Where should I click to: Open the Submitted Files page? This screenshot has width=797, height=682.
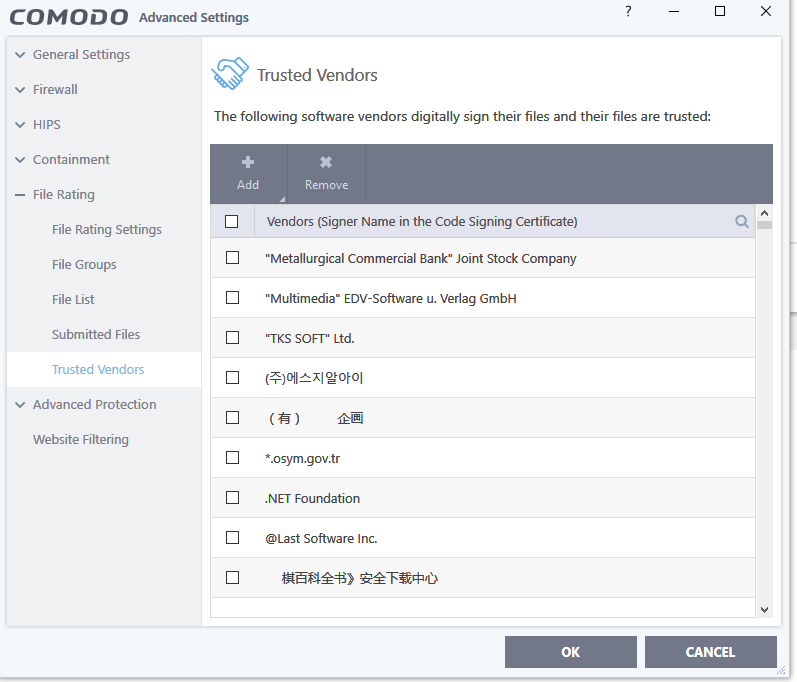pos(96,334)
